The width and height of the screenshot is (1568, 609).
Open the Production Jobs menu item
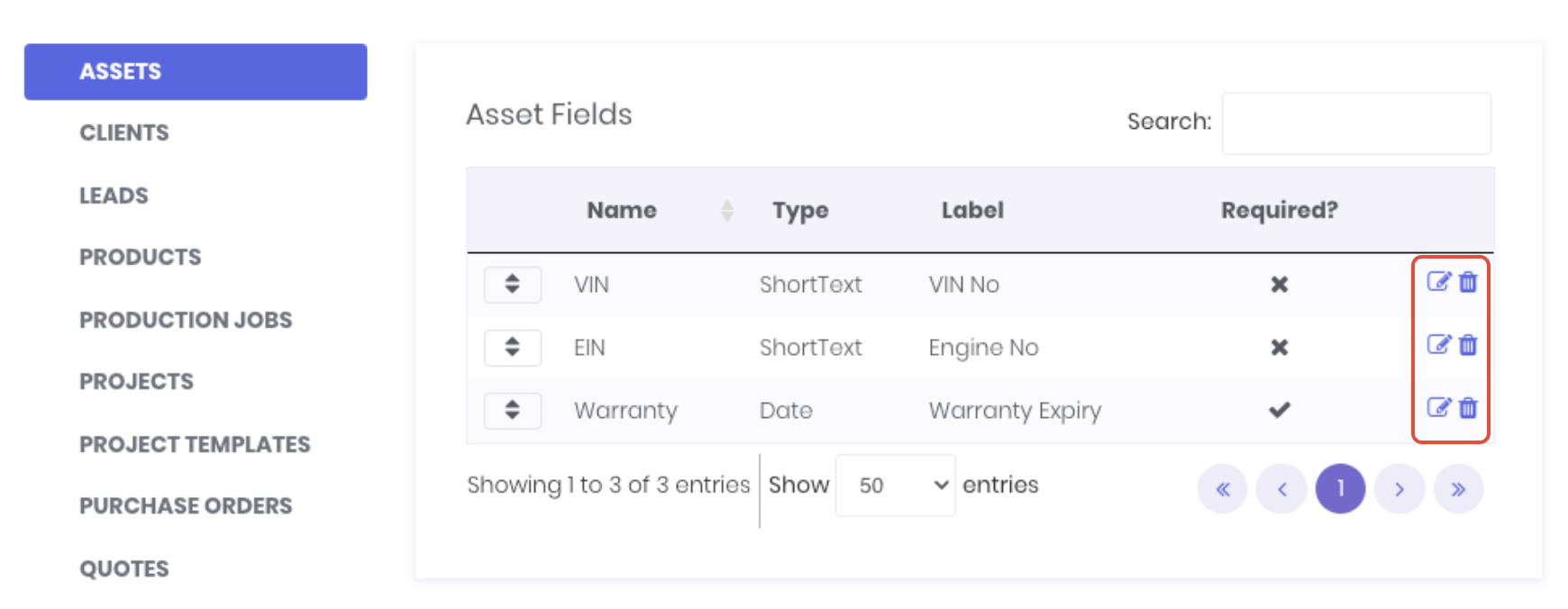pyautogui.click(x=186, y=321)
